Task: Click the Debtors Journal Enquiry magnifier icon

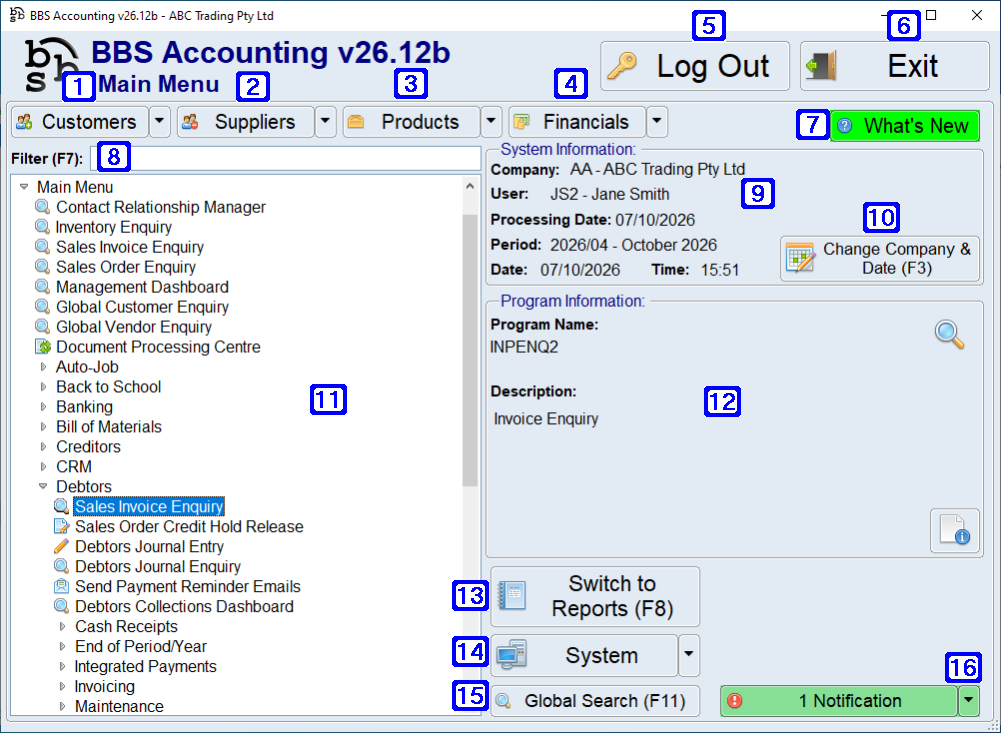Action: [61, 567]
